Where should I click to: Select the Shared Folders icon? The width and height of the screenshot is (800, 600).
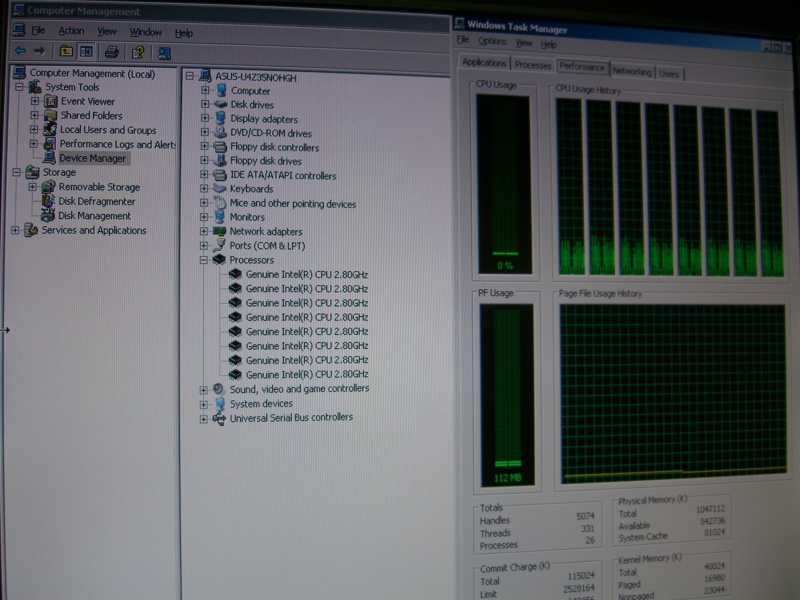(x=51, y=115)
